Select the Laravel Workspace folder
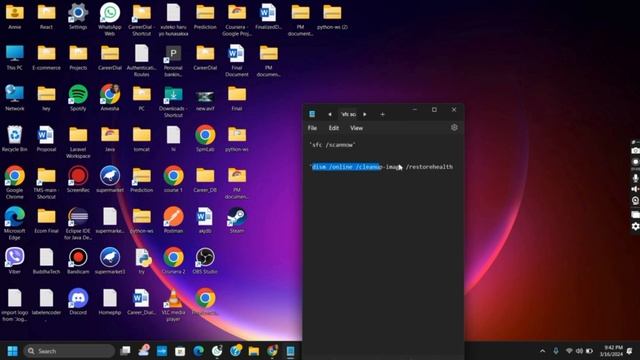 tap(78, 142)
